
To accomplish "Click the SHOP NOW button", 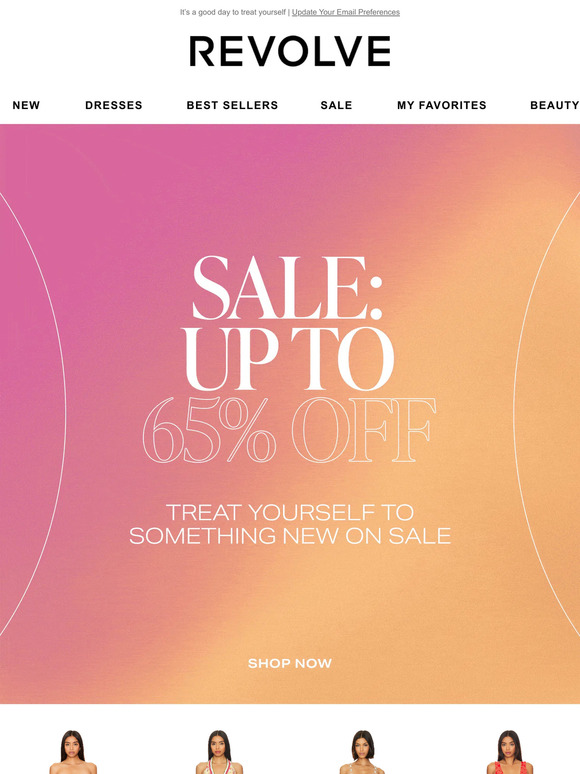I will pos(290,663).
